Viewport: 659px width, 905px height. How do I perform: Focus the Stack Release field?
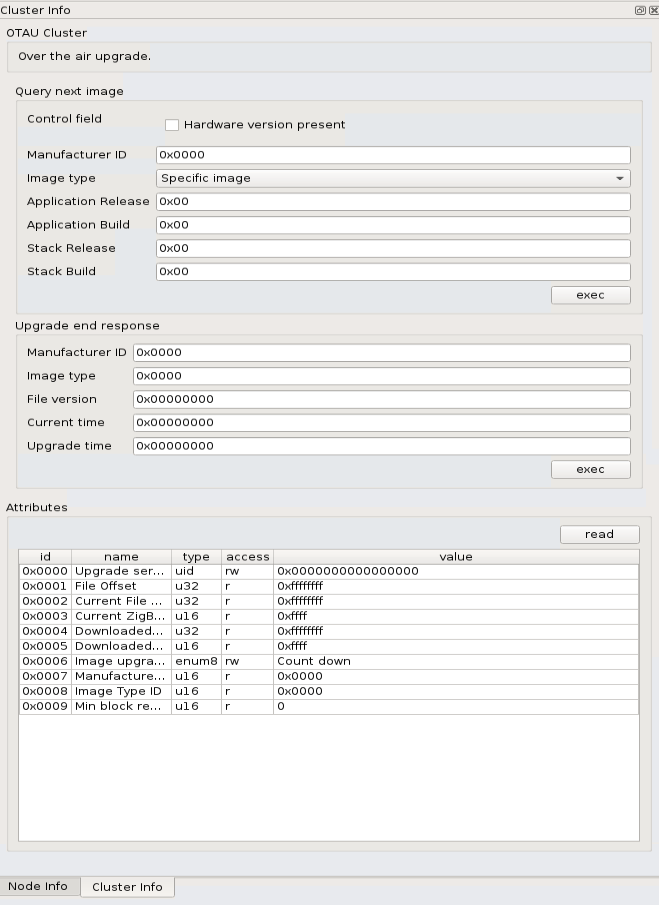[x=393, y=248]
